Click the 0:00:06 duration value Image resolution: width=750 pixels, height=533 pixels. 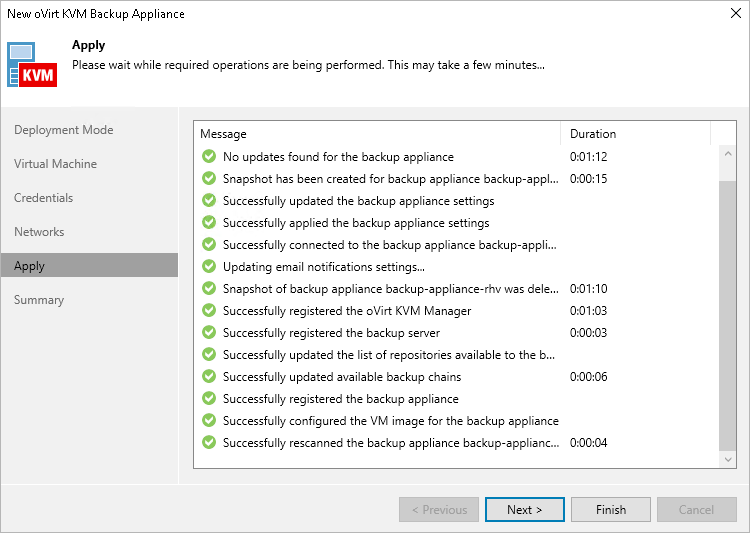[x=588, y=377]
